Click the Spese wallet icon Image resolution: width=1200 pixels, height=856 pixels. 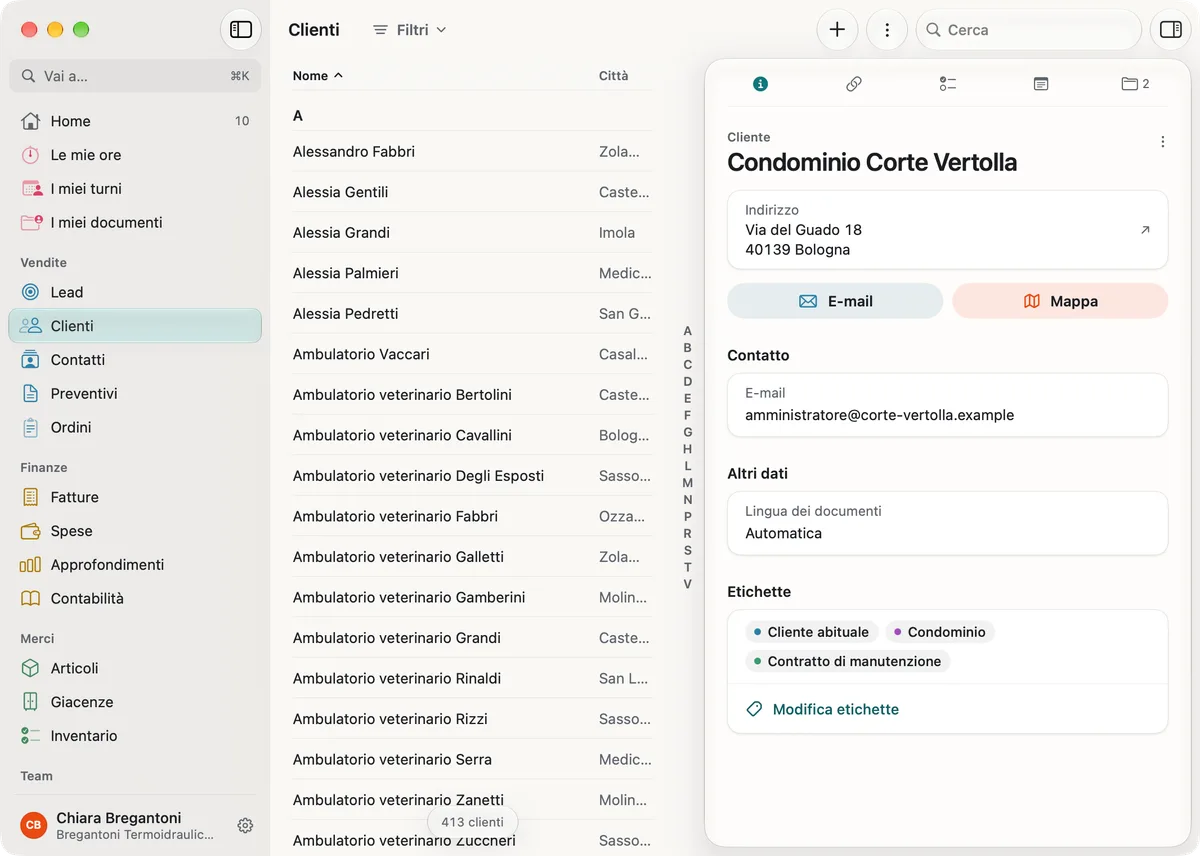pos(31,531)
